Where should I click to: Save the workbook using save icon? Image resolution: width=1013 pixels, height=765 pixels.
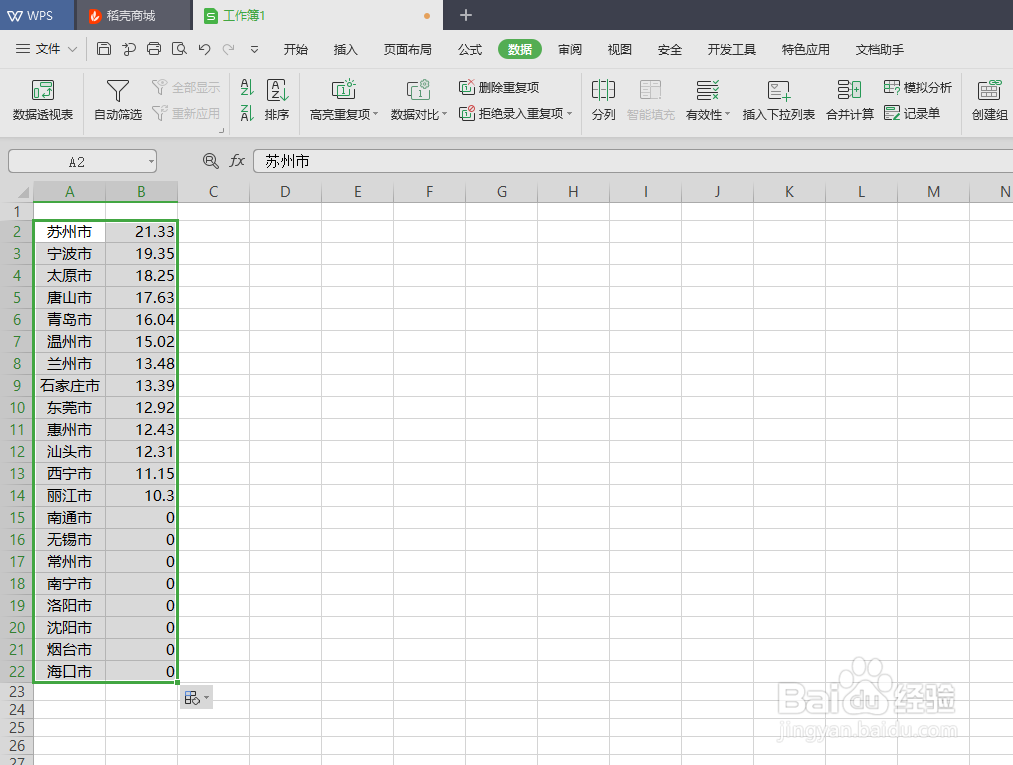(103, 49)
